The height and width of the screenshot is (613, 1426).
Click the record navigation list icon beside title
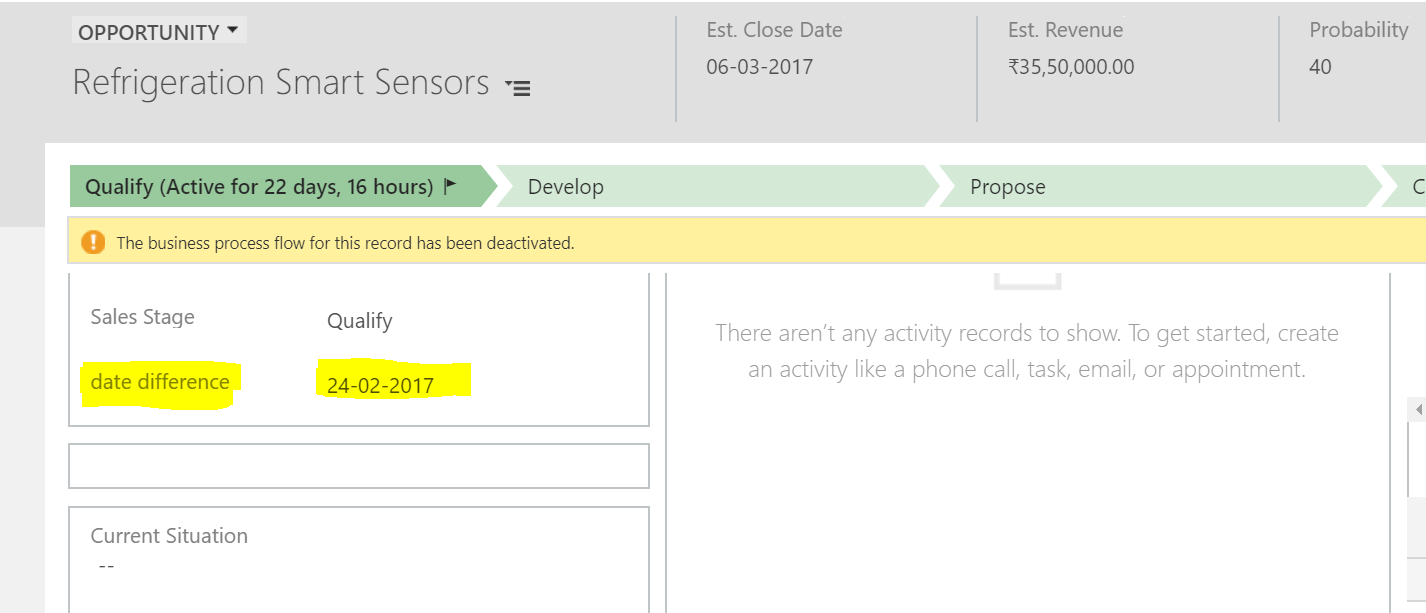(518, 87)
